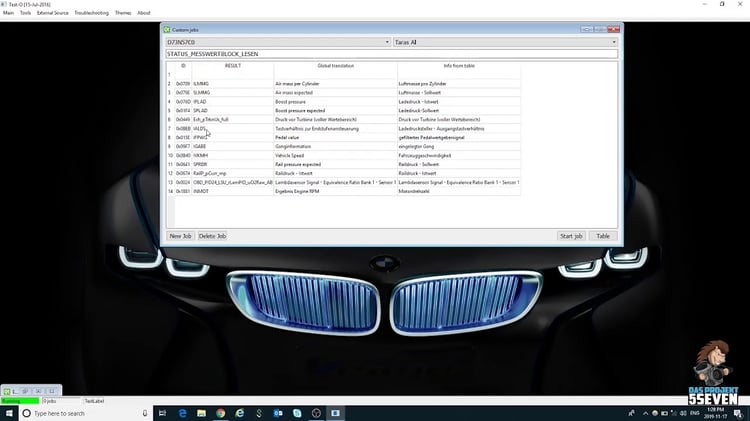Open the Main menu

click(8, 13)
